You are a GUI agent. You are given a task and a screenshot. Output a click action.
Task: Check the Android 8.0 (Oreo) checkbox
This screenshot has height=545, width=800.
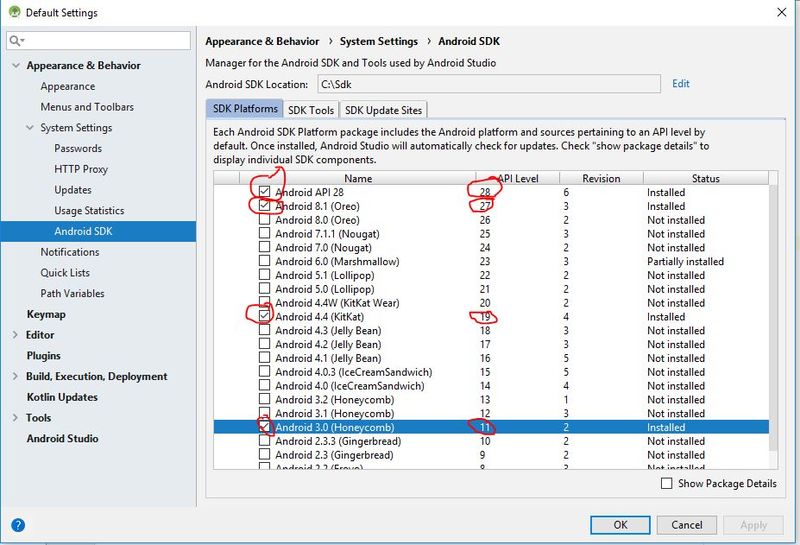point(264,219)
